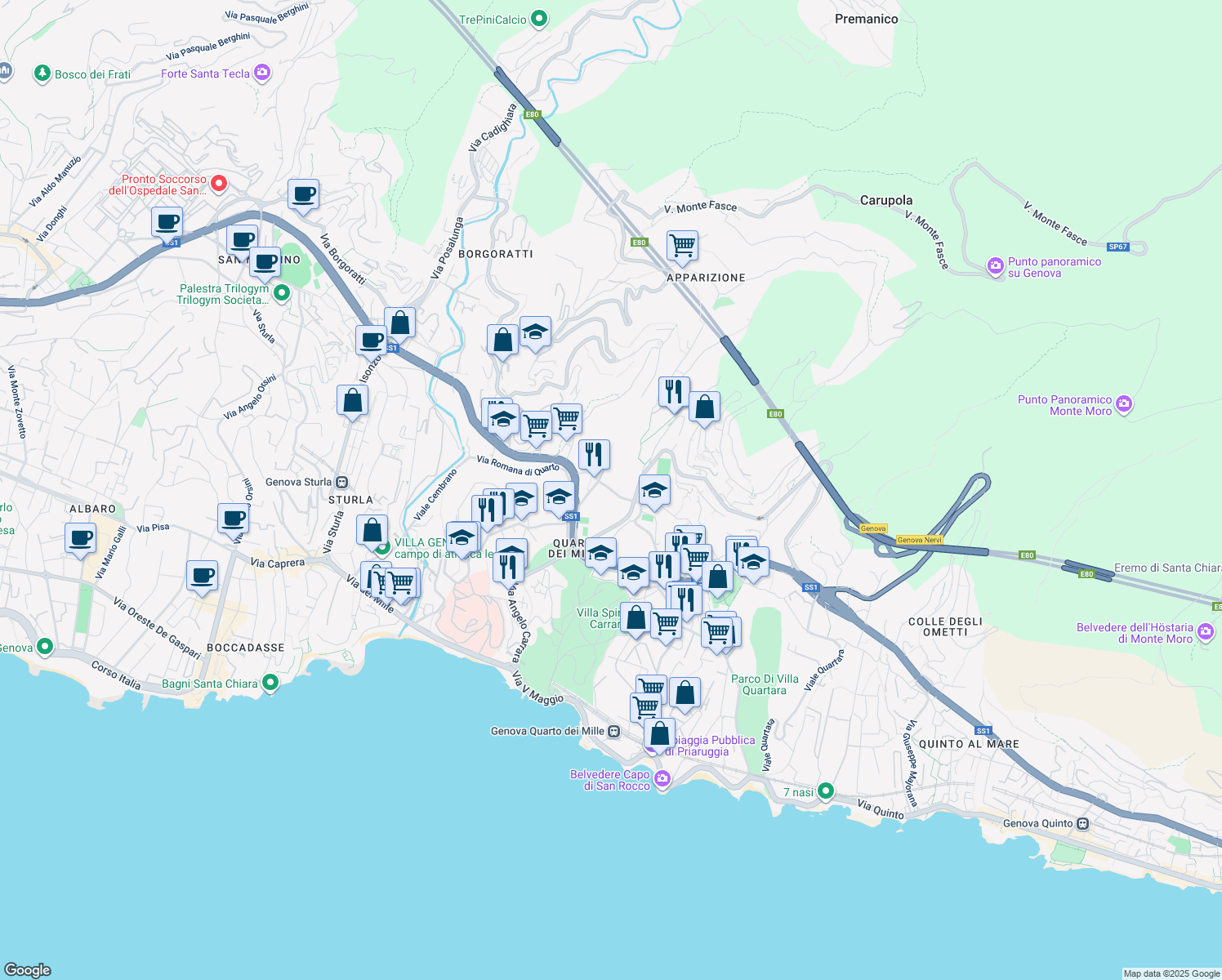Open Forte Santa Tecla camera marker

click(x=261, y=73)
